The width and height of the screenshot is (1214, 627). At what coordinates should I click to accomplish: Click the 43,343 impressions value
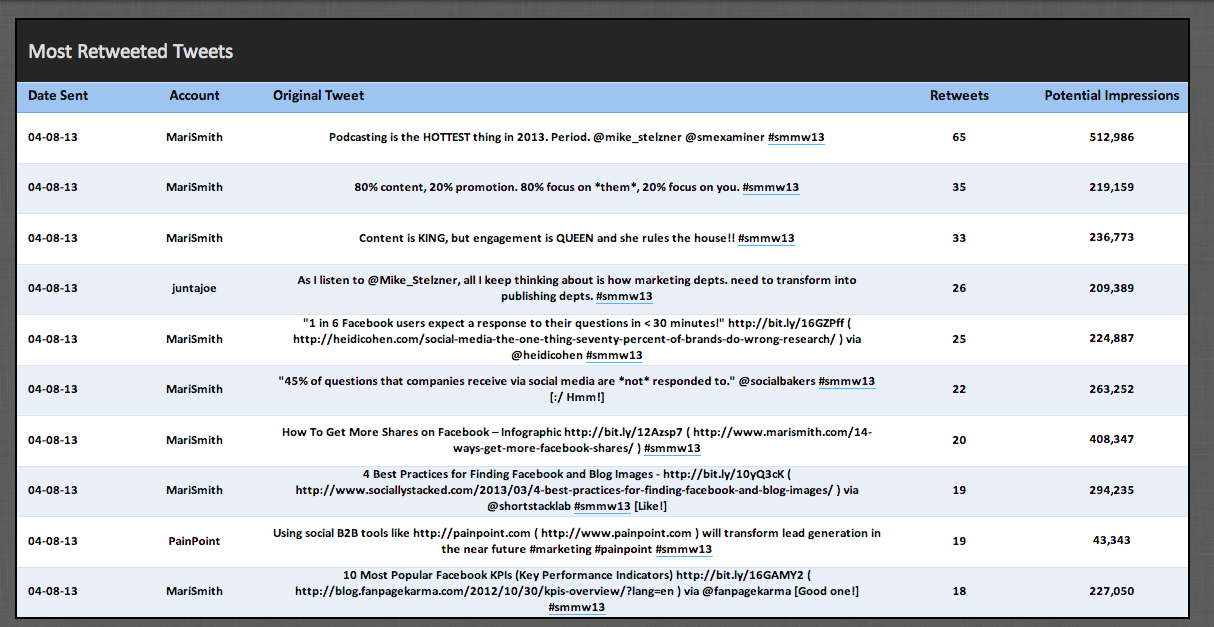[x=1112, y=541]
